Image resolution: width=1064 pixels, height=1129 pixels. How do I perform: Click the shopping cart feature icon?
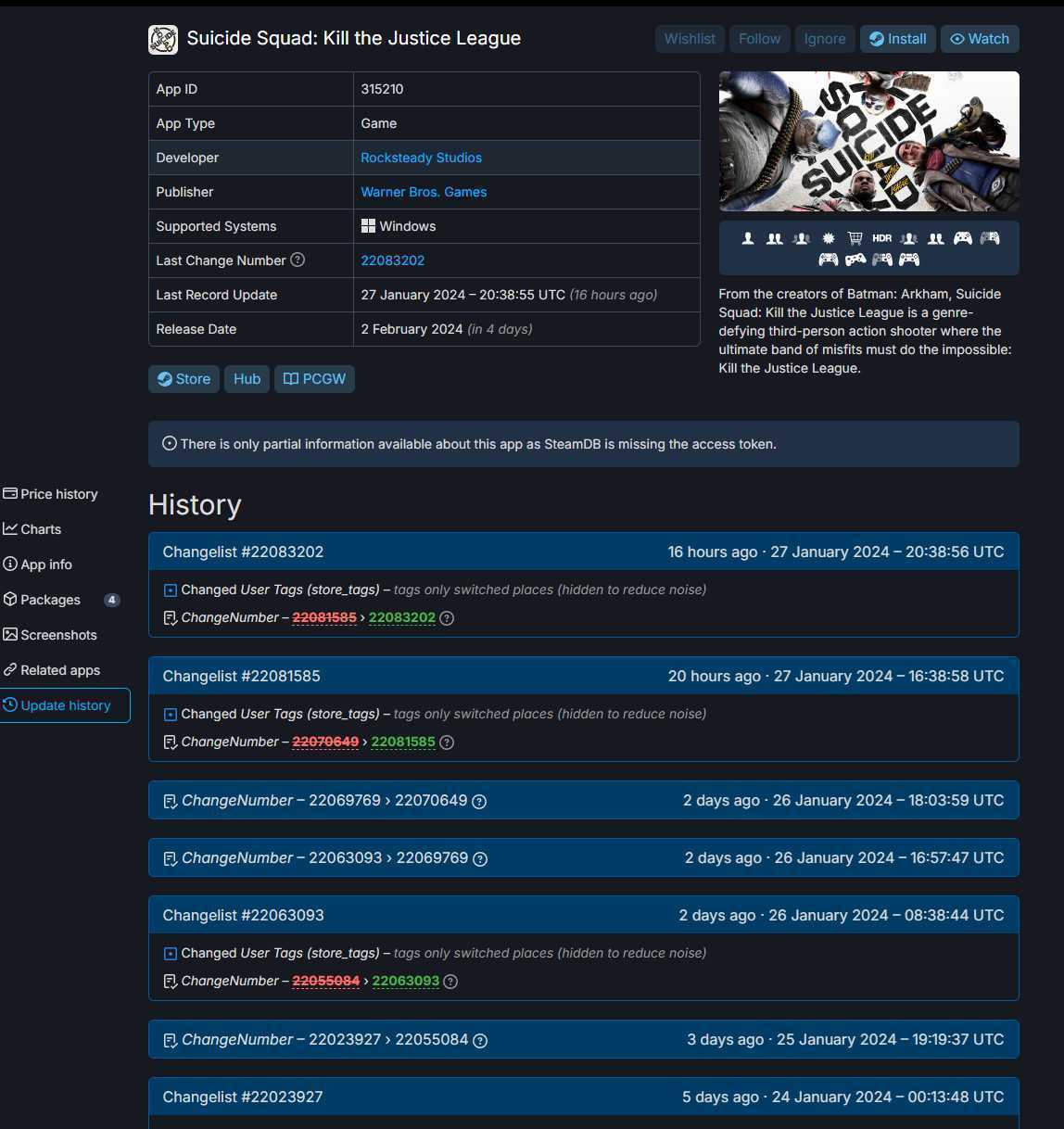(x=855, y=238)
